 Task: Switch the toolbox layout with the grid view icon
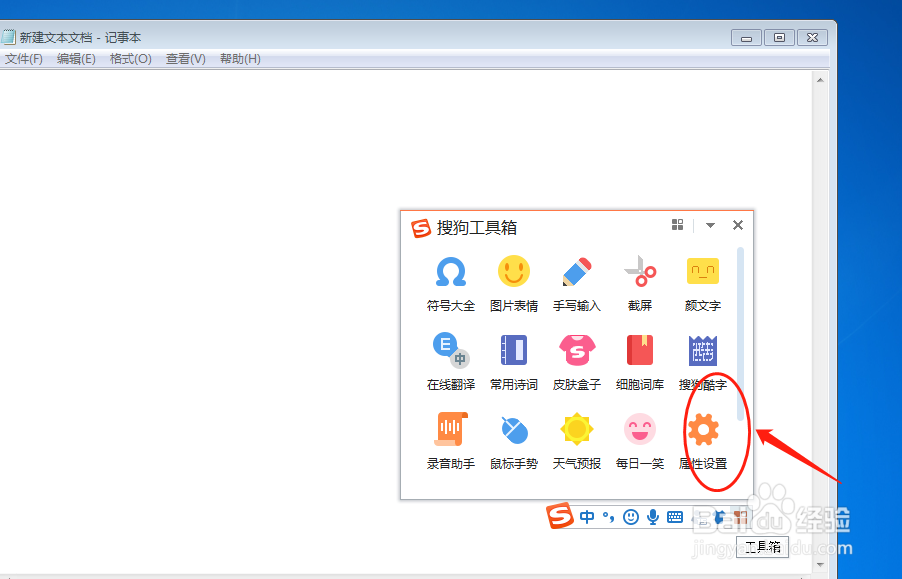[678, 225]
